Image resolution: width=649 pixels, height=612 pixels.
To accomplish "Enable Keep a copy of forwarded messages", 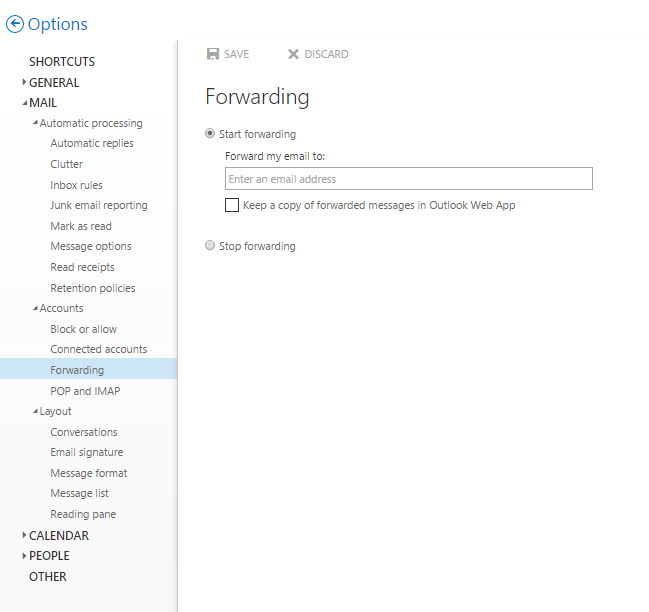I will pos(232,205).
